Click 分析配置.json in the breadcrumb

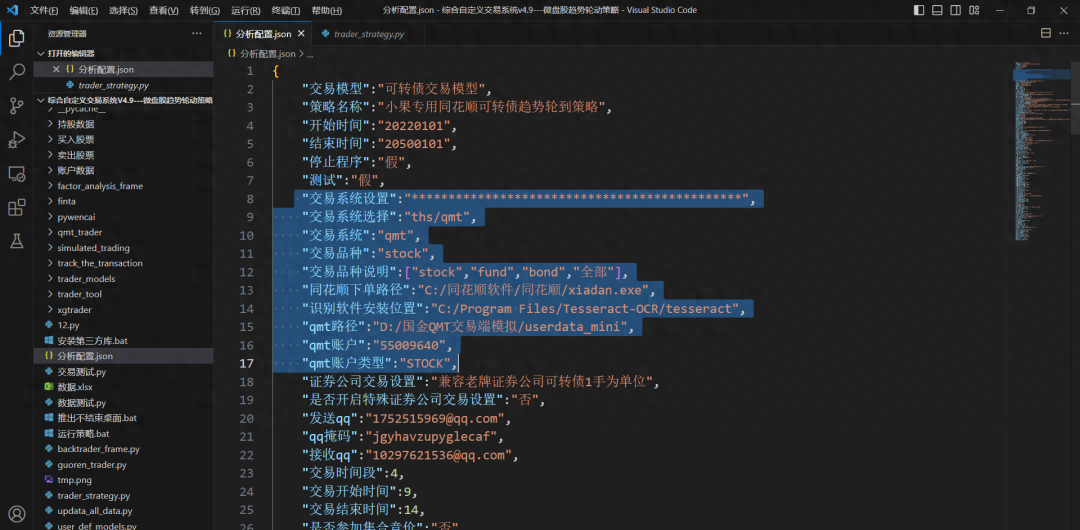tap(266, 53)
